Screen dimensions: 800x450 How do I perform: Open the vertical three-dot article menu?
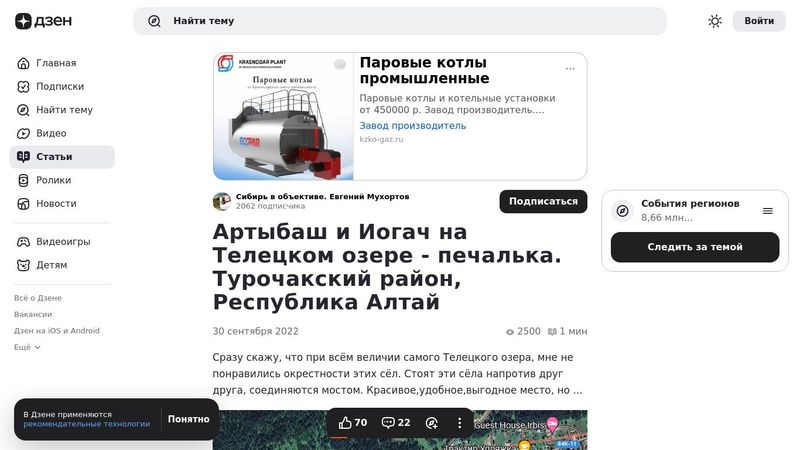[x=459, y=422]
